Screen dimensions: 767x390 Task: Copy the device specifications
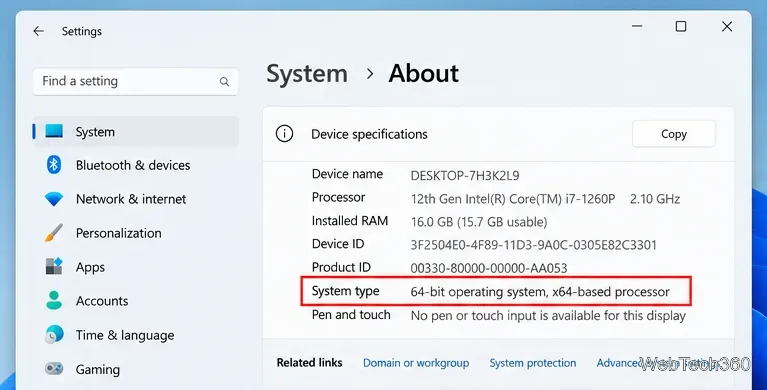click(x=674, y=134)
